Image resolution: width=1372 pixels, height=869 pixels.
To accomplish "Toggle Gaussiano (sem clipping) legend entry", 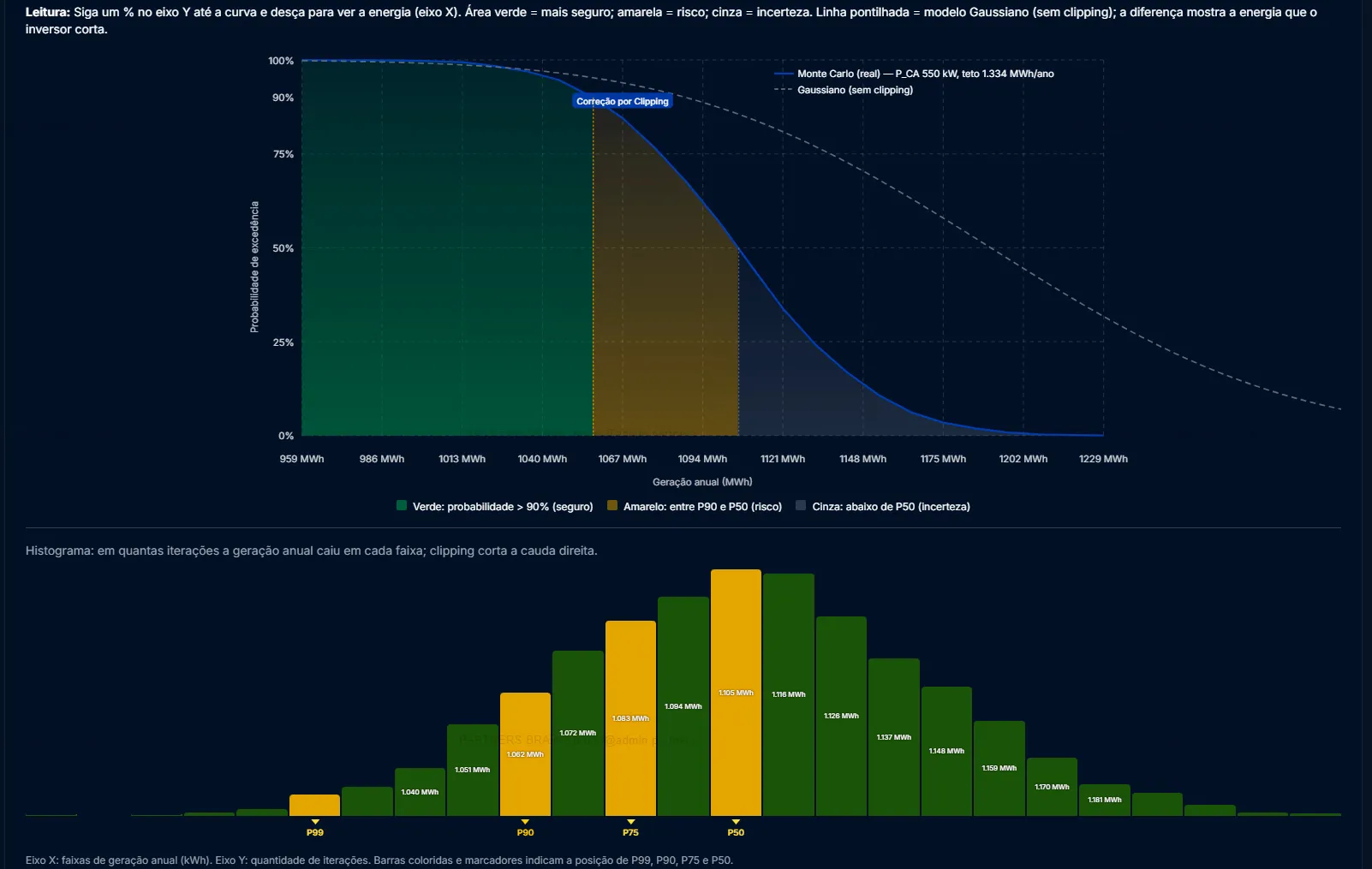I will 855,90.
